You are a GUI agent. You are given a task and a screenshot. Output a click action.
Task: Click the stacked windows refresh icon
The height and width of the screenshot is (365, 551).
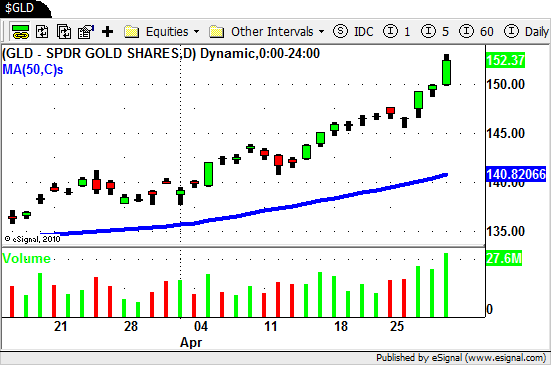pos(64,32)
